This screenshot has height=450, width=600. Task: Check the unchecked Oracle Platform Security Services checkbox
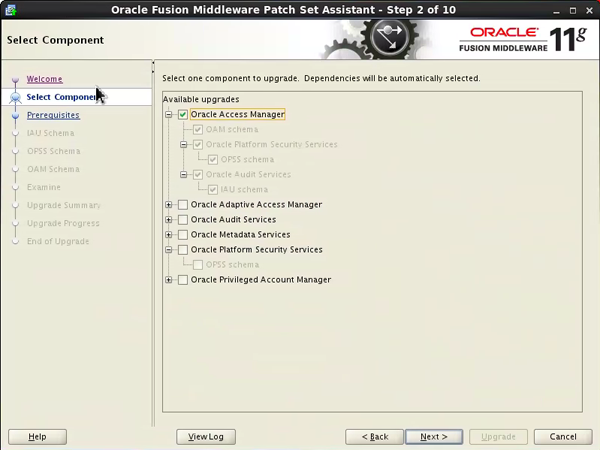click(183, 250)
